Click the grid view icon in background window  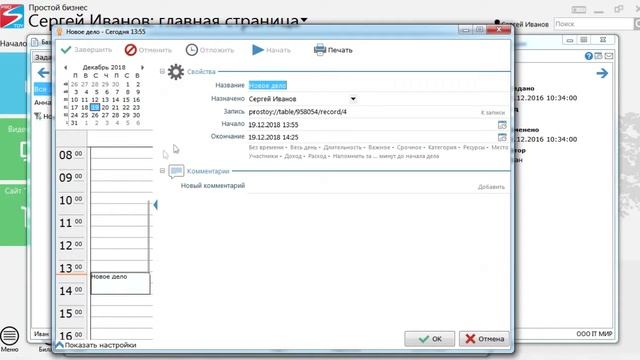pos(584,40)
